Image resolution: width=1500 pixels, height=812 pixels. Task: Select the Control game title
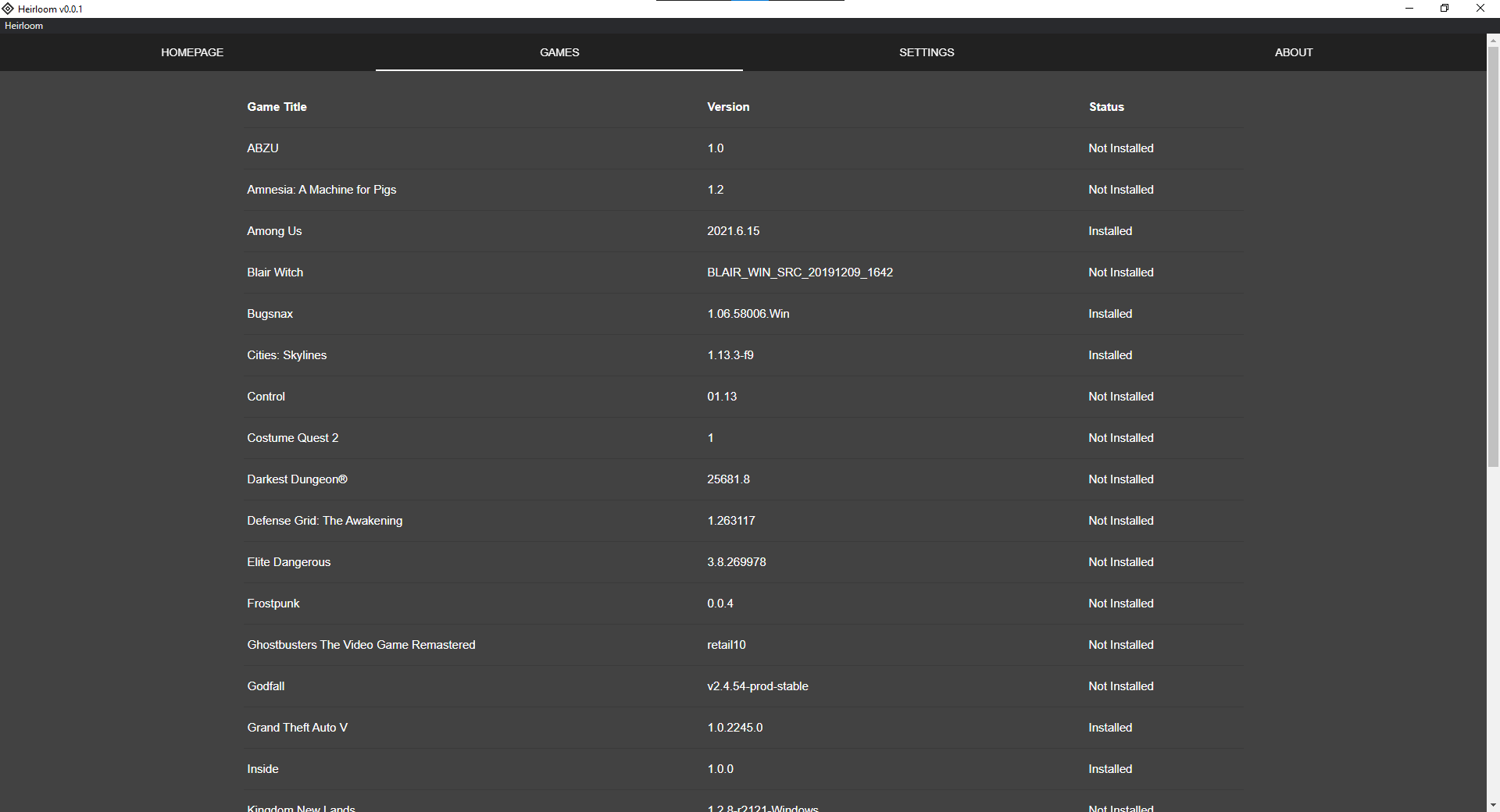point(266,397)
